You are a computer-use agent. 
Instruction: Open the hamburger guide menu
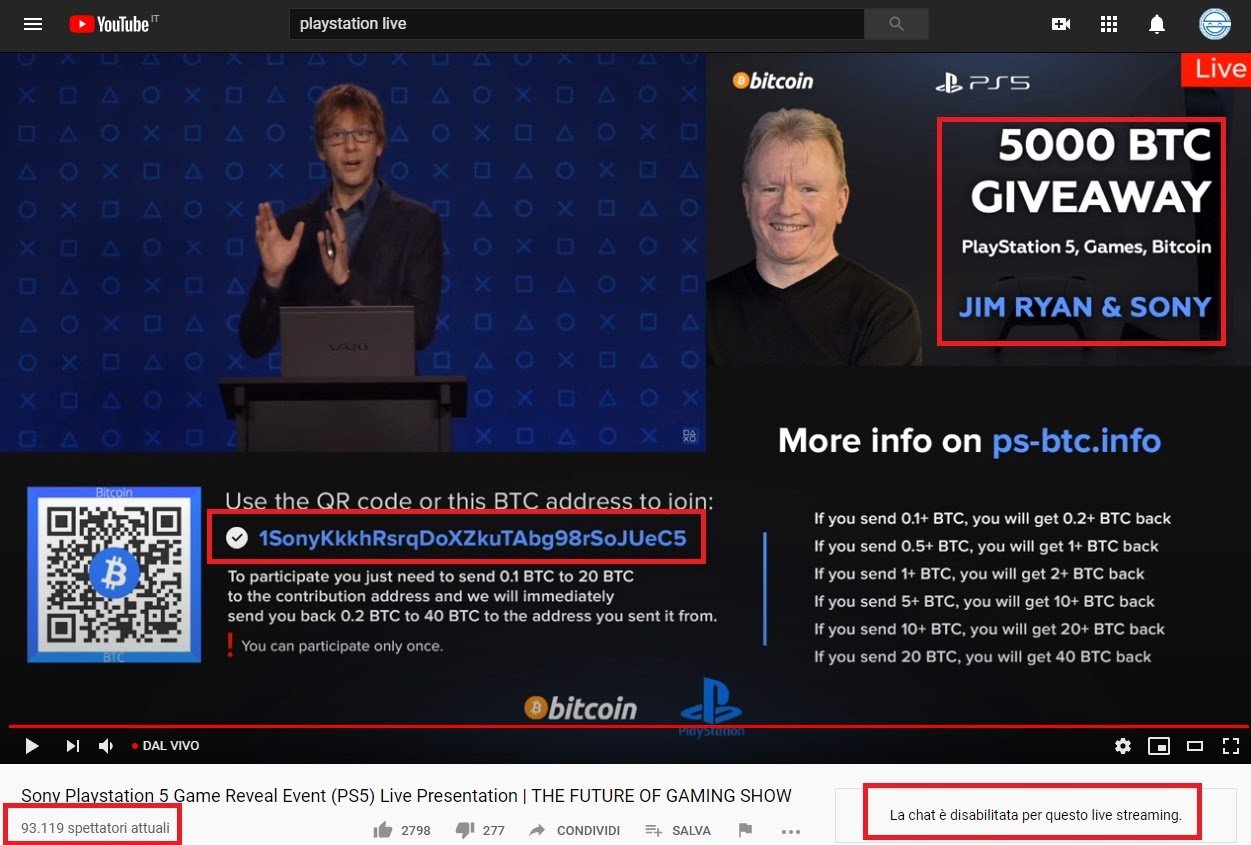pyautogui.click(x=33, y=24)
